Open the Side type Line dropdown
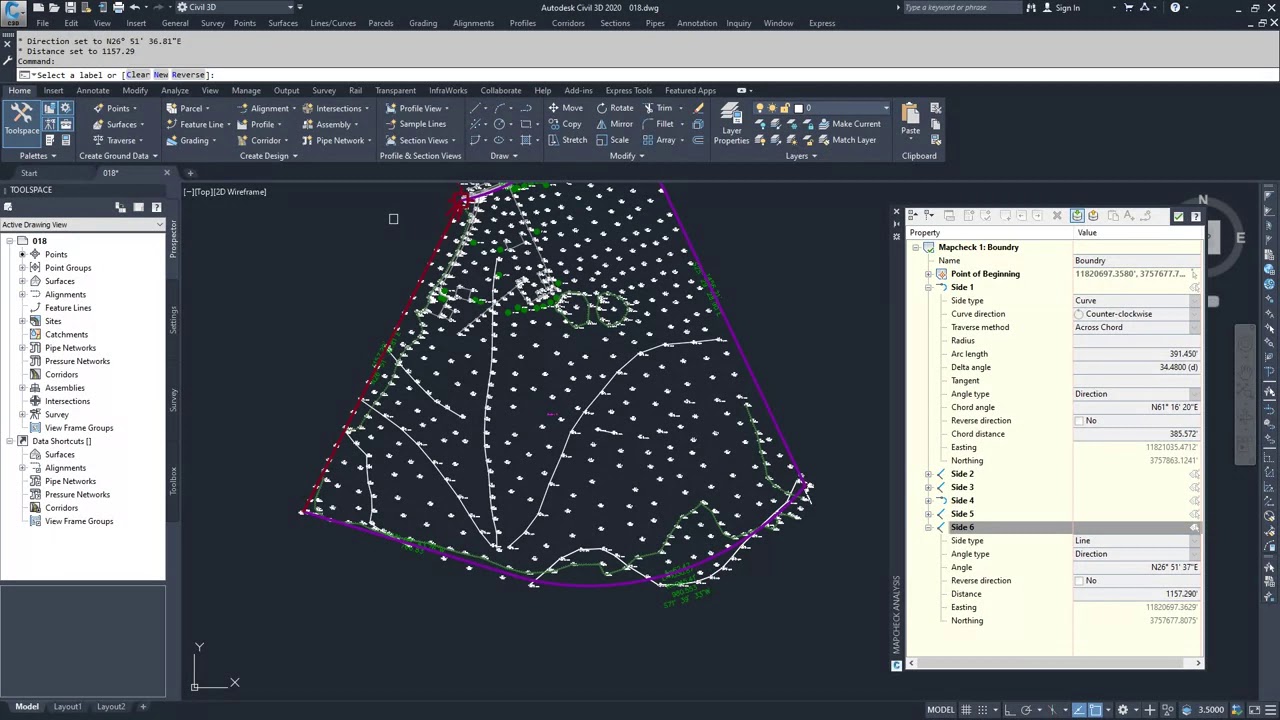This screenshot has height=720, width=1280. (x=1194, y=541)
